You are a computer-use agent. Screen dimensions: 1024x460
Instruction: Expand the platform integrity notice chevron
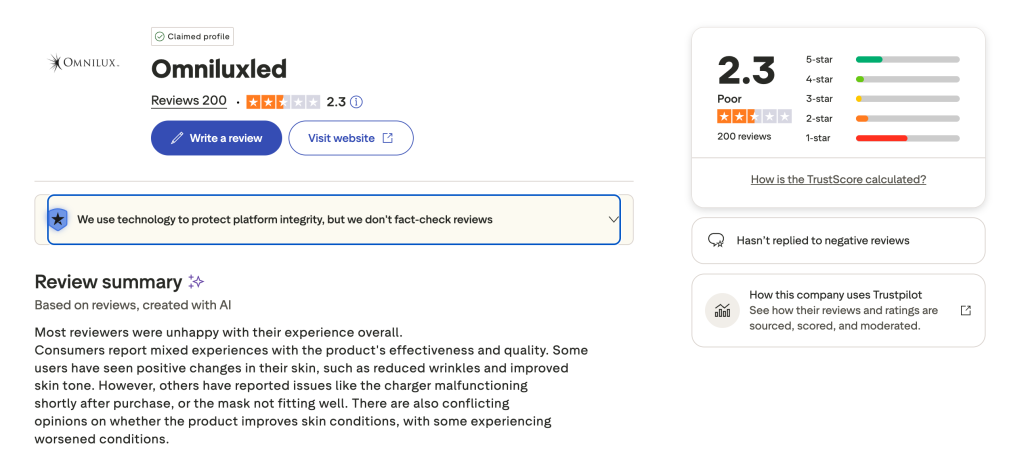pyautogui.click(x=614, y=220)
